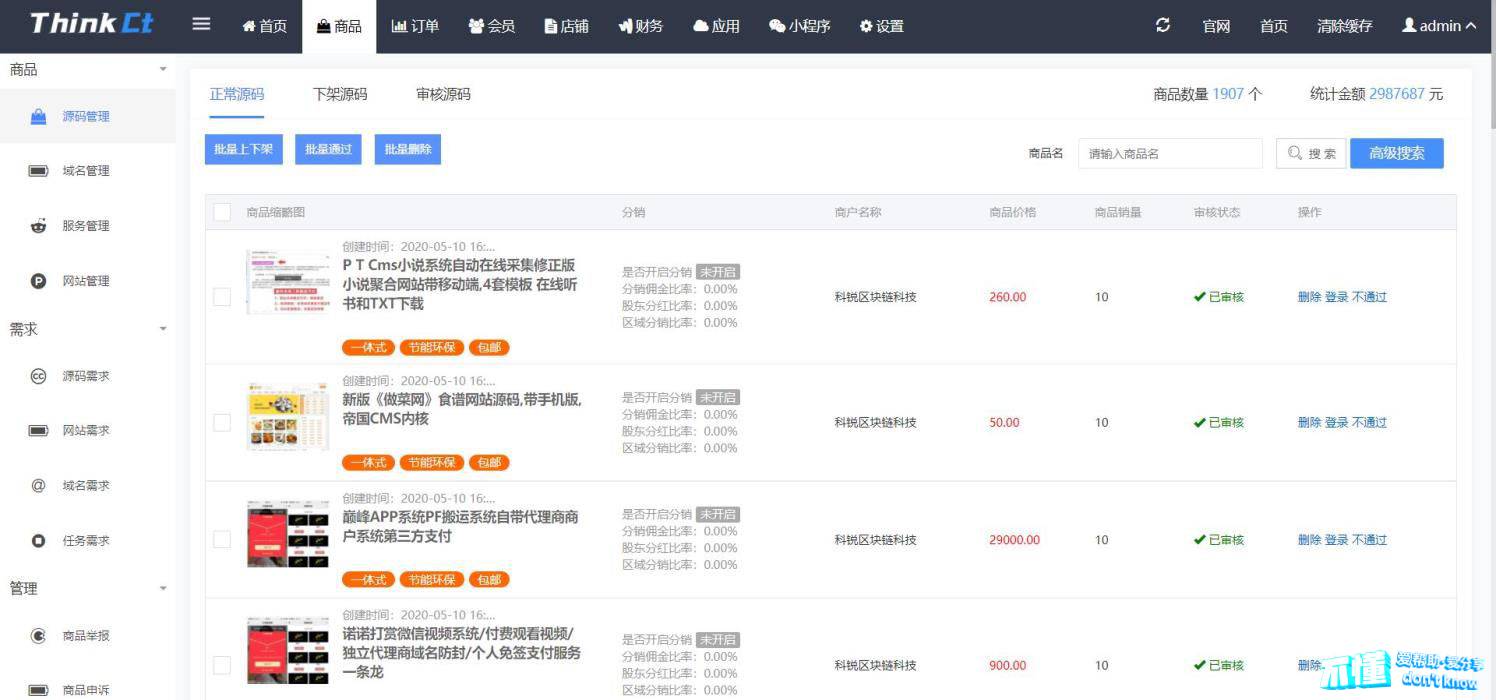Open 源码管理 via its bag icon
Screen dimensions: 1496x700
(38, 117)
